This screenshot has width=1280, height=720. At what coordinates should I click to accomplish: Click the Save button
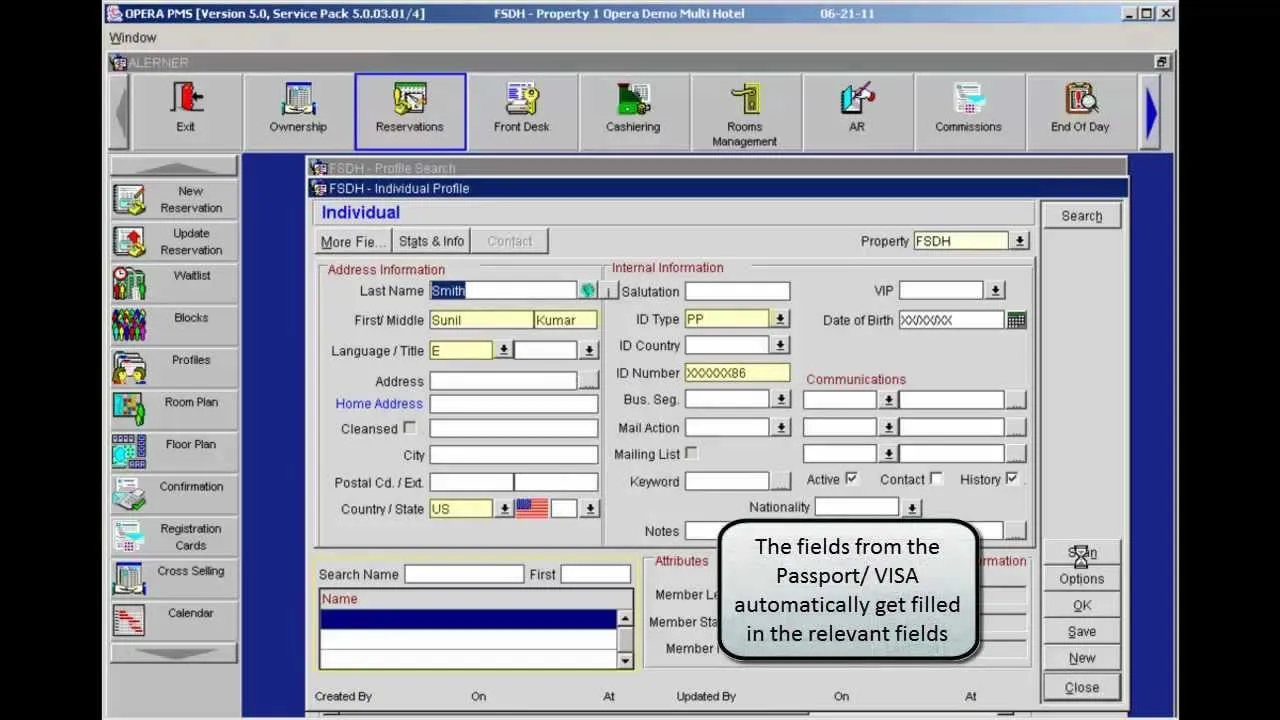[x=1081, y=632]
